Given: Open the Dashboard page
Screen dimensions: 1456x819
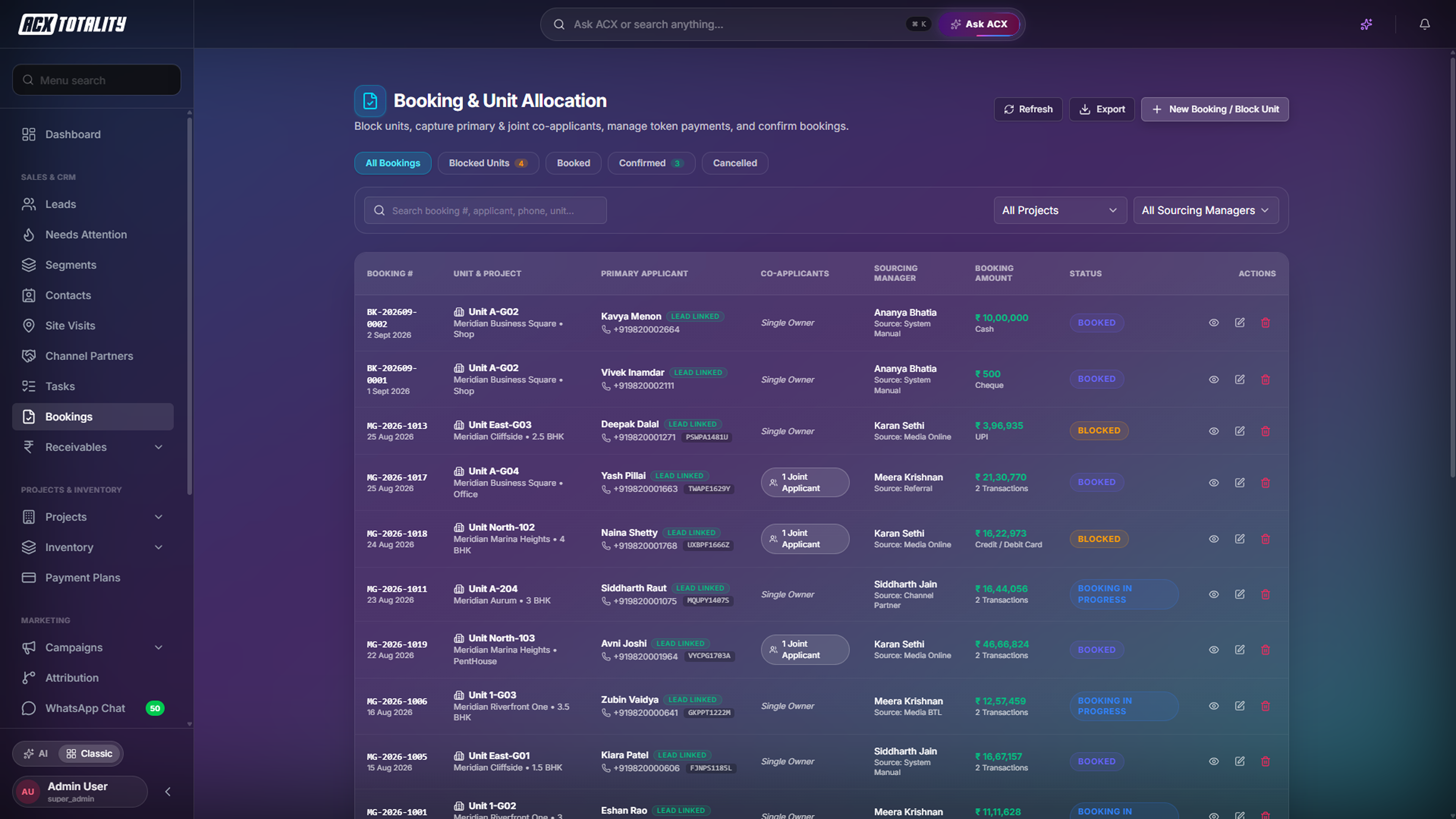Looking at the screenshot, I should click(x=93, y=135).
